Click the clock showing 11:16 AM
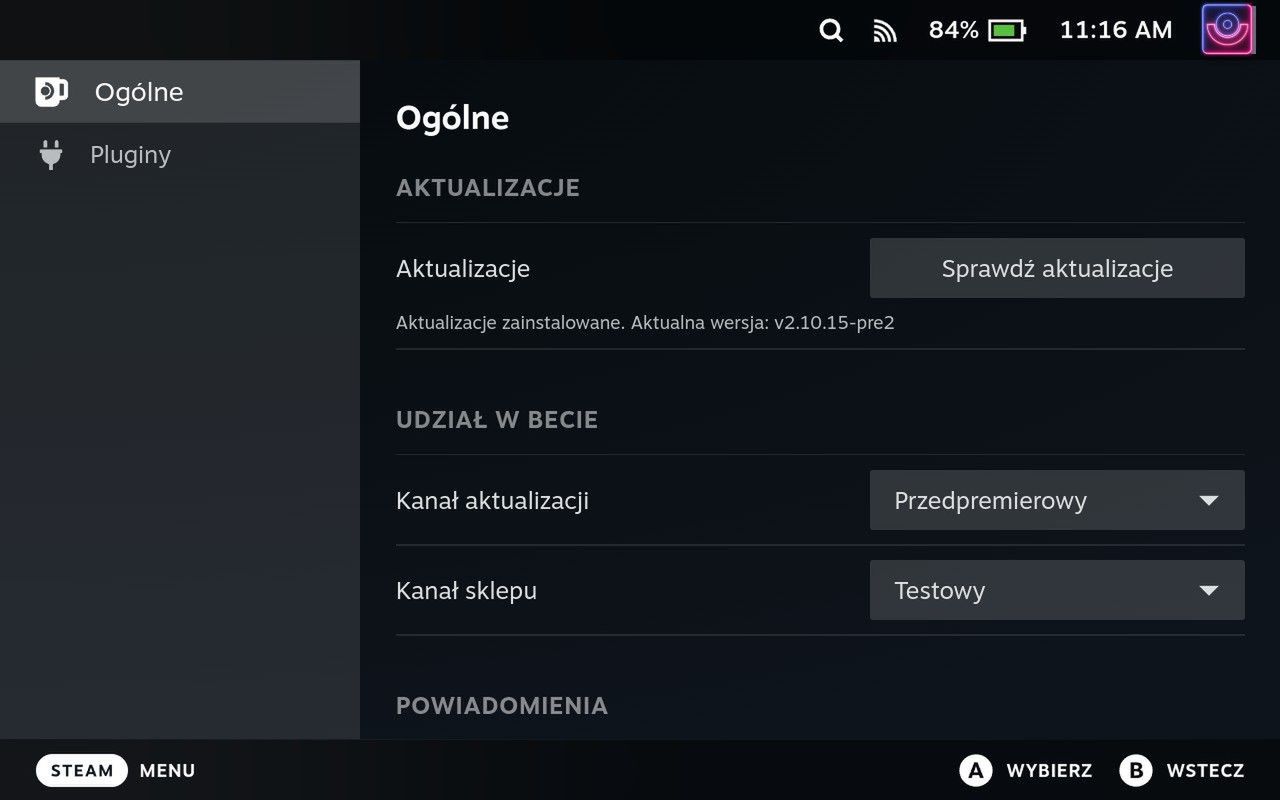This screenshot has height=800, width=1280. (x=1115, y=30)
